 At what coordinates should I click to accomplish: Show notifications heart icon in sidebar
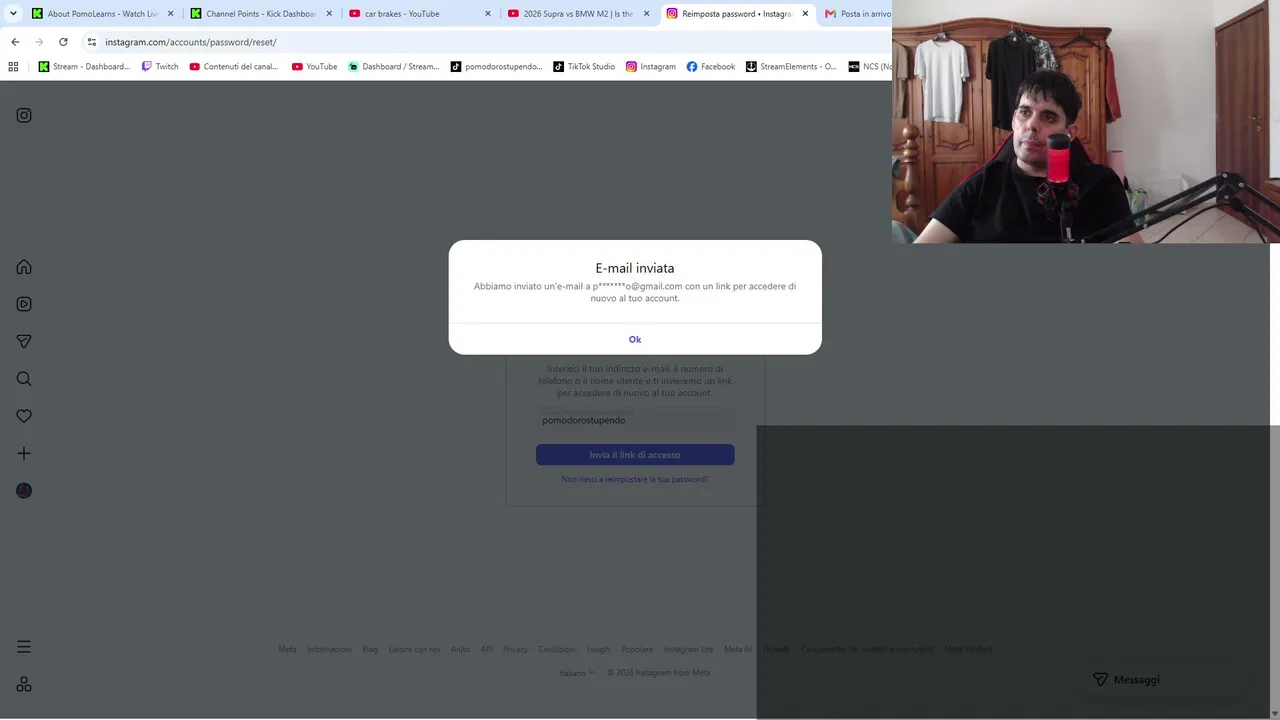[x=24, y=416]
